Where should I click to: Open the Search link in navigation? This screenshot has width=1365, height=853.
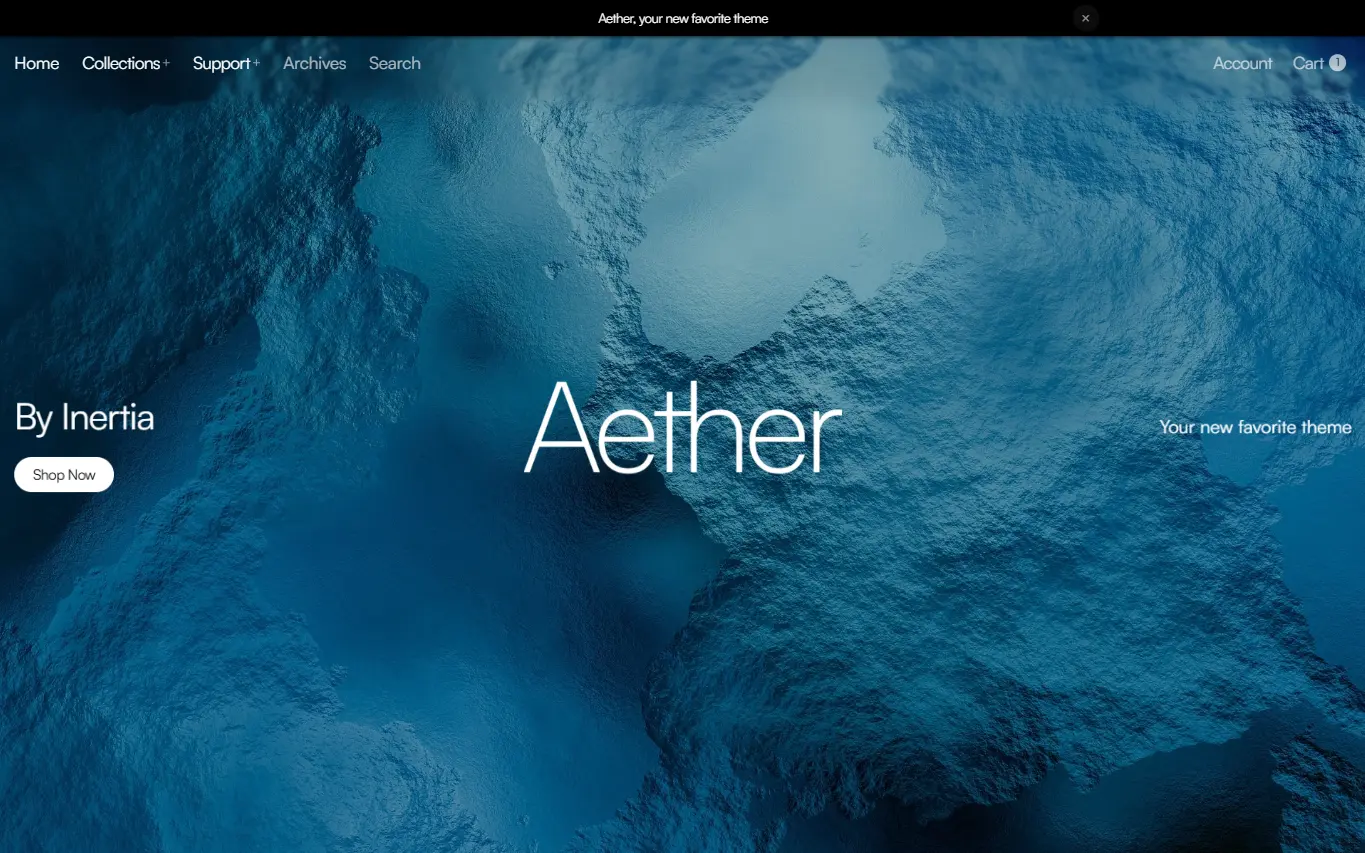pyautogui.click(x=394, y=63)
